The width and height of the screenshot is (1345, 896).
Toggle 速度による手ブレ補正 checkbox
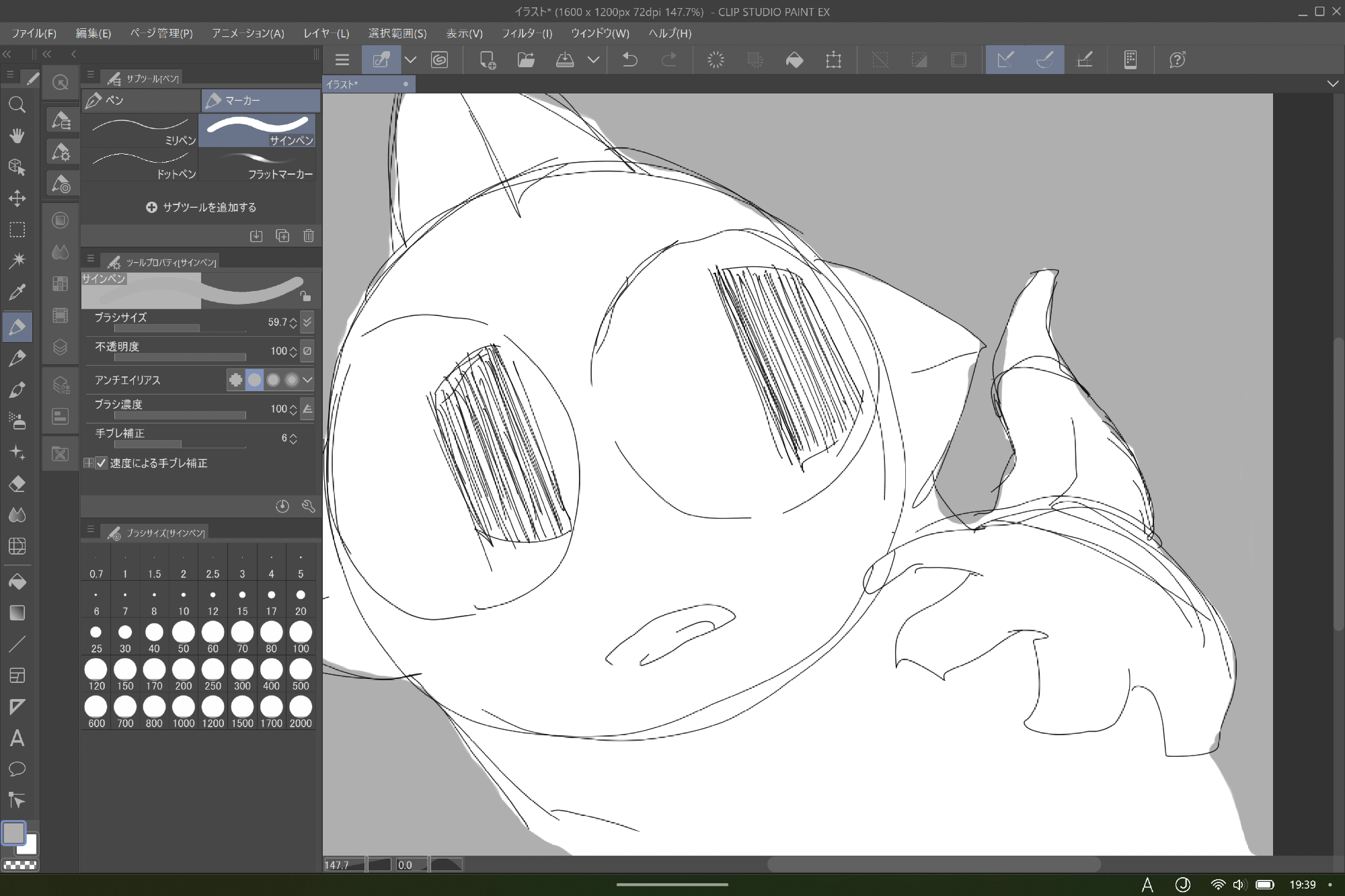point(102,463)
